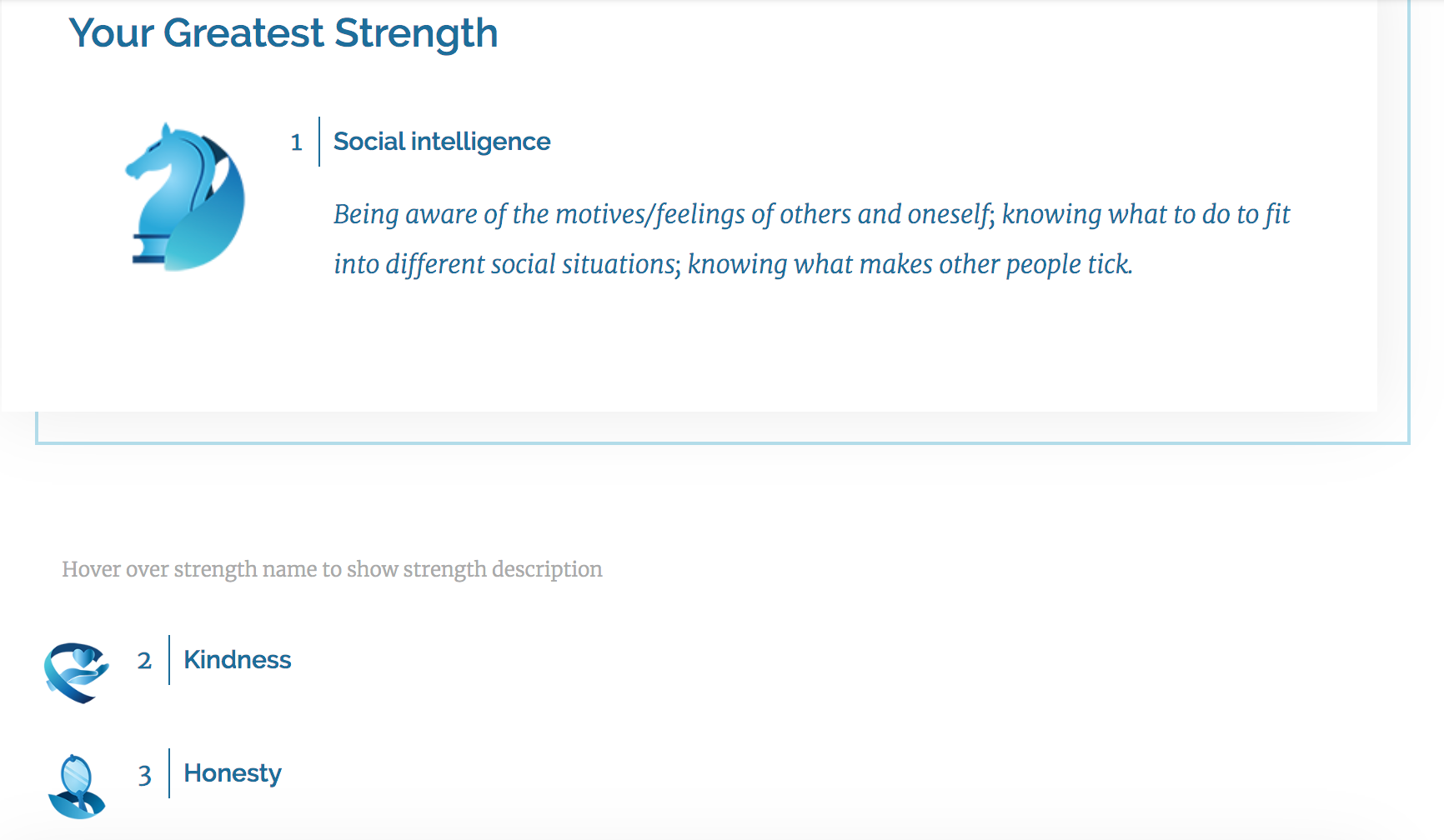Image resolution: width=1444 pixels, height=840 pixels.
Task: Click the vertical divider beside Social intelligence
Action: tap(319, 142)
